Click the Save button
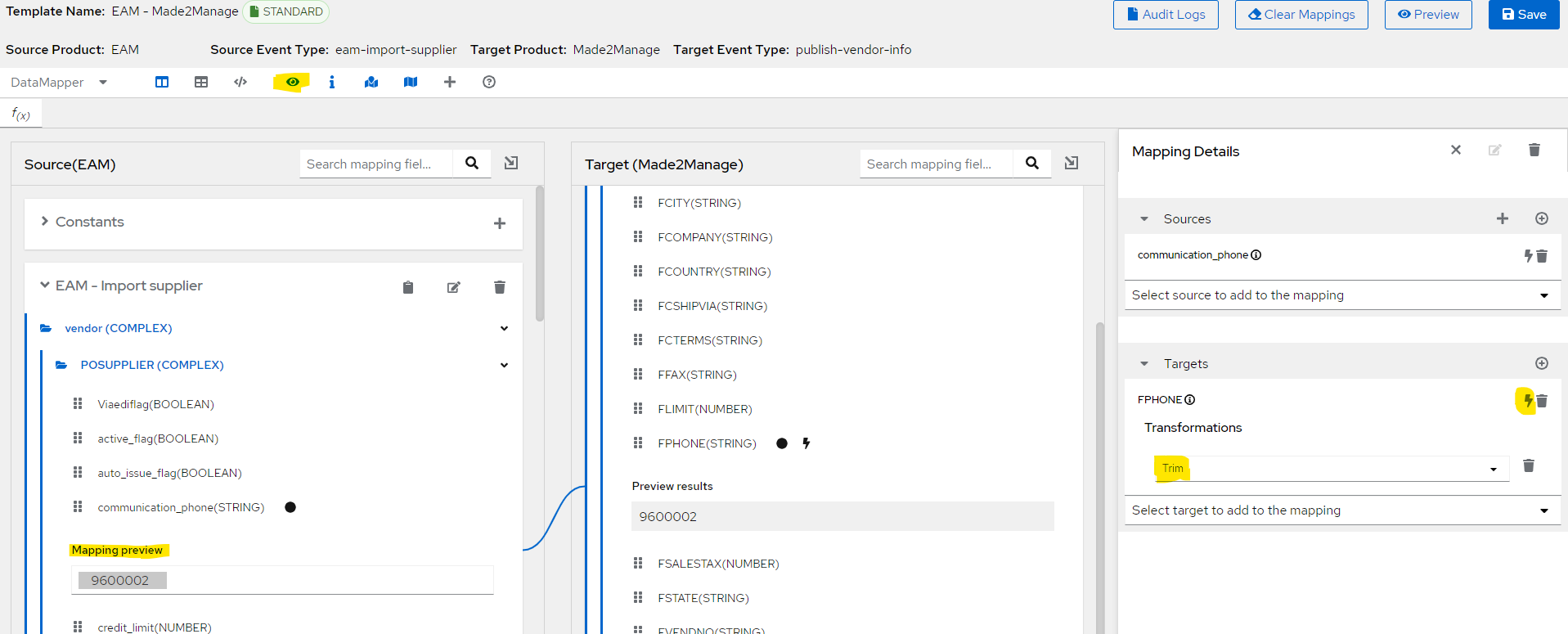 click(1523, 15)
